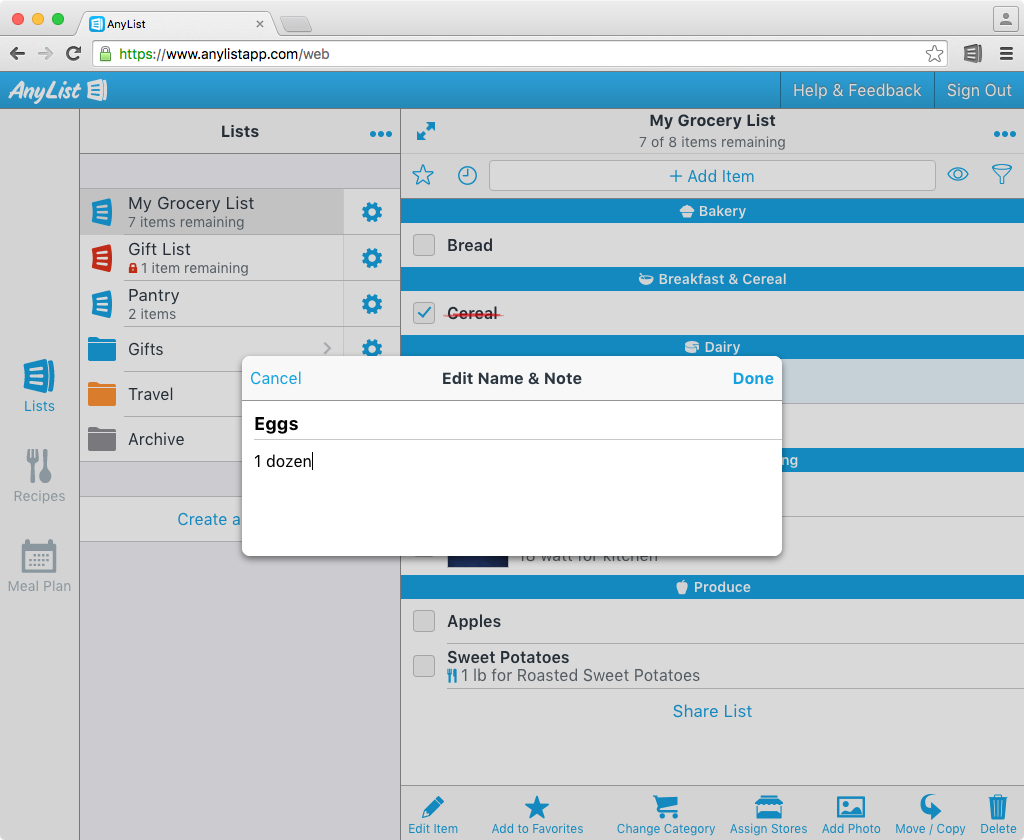Click the Edit Item pencil icon
This screenshot has width=1024, height=840.
[432, 807]
